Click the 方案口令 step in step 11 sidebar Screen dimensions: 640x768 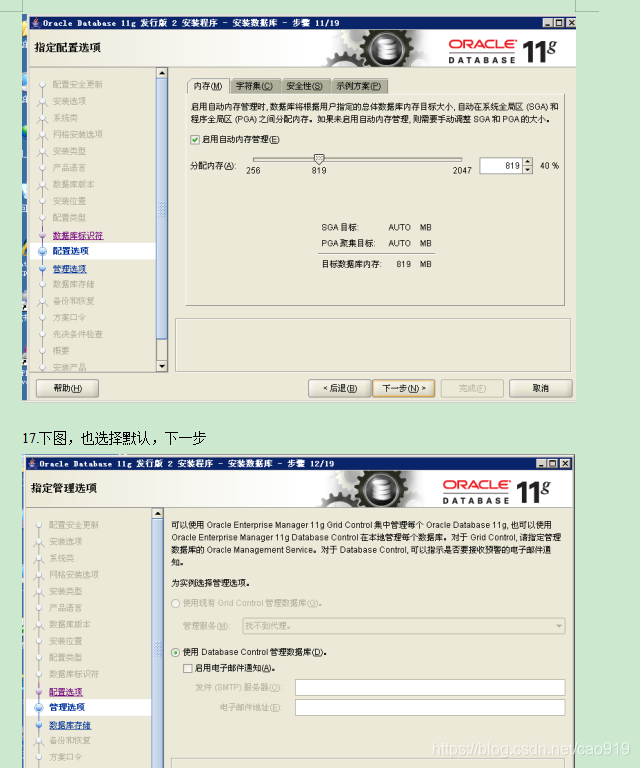coord(69,317)
